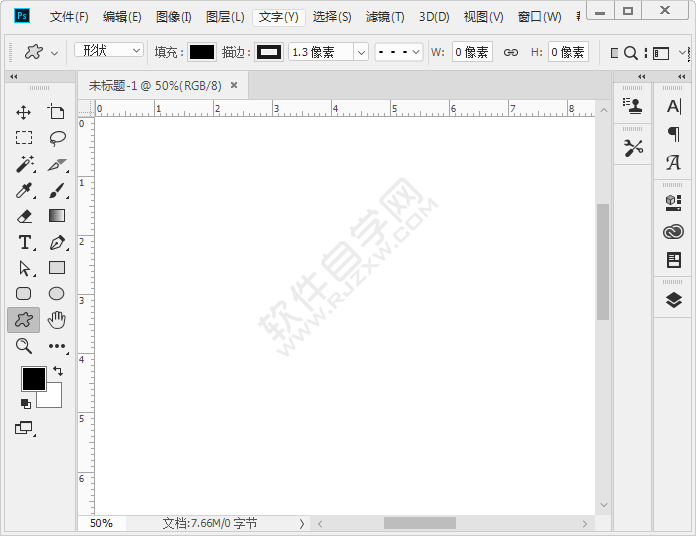Select the Eraser tool
Viewport: 696px width, 536px height.
pyautogui.click(x=24, y=216)
